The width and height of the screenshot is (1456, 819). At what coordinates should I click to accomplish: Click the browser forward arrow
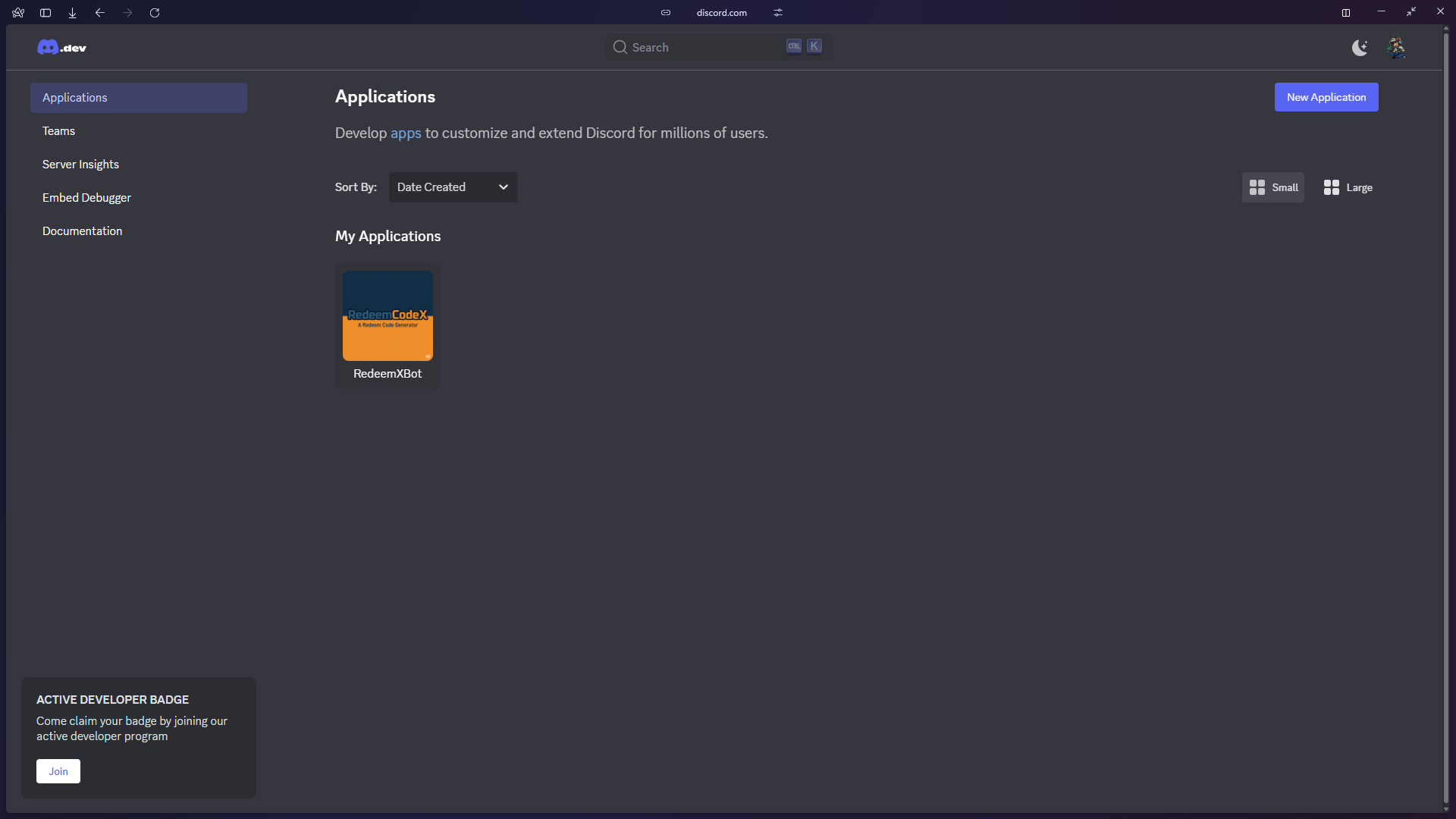tap(127, 13)
